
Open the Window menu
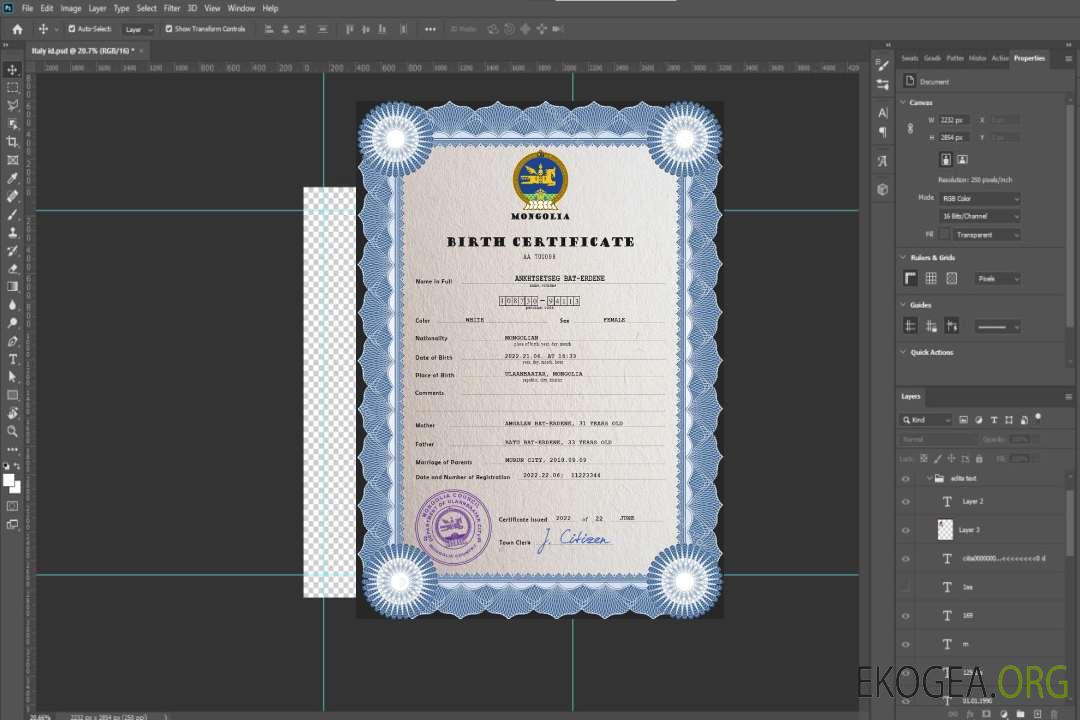coord(241,8)
